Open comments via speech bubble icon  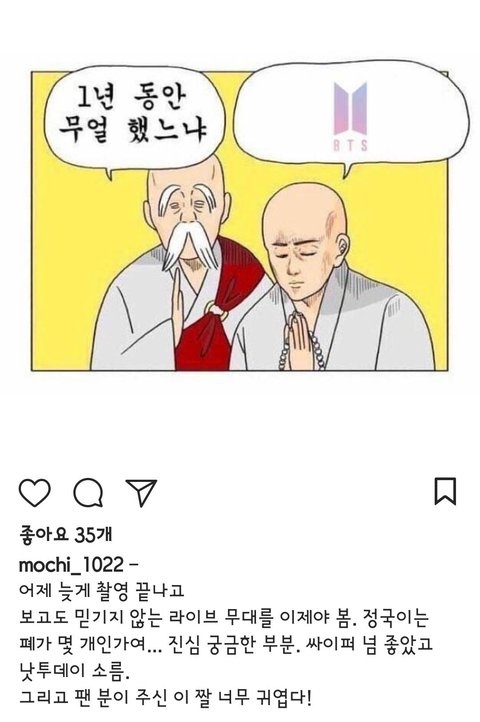(88, 492)
